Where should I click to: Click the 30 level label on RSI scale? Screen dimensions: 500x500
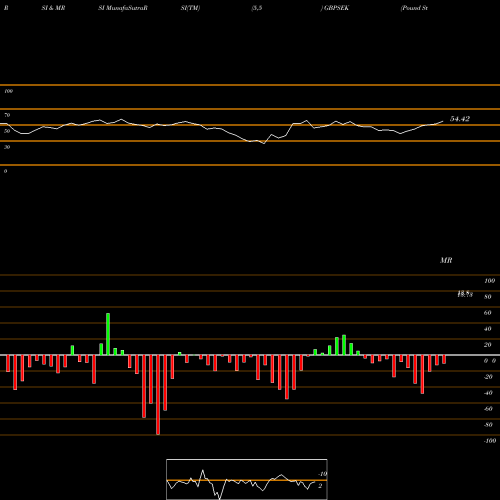point(7,147)
